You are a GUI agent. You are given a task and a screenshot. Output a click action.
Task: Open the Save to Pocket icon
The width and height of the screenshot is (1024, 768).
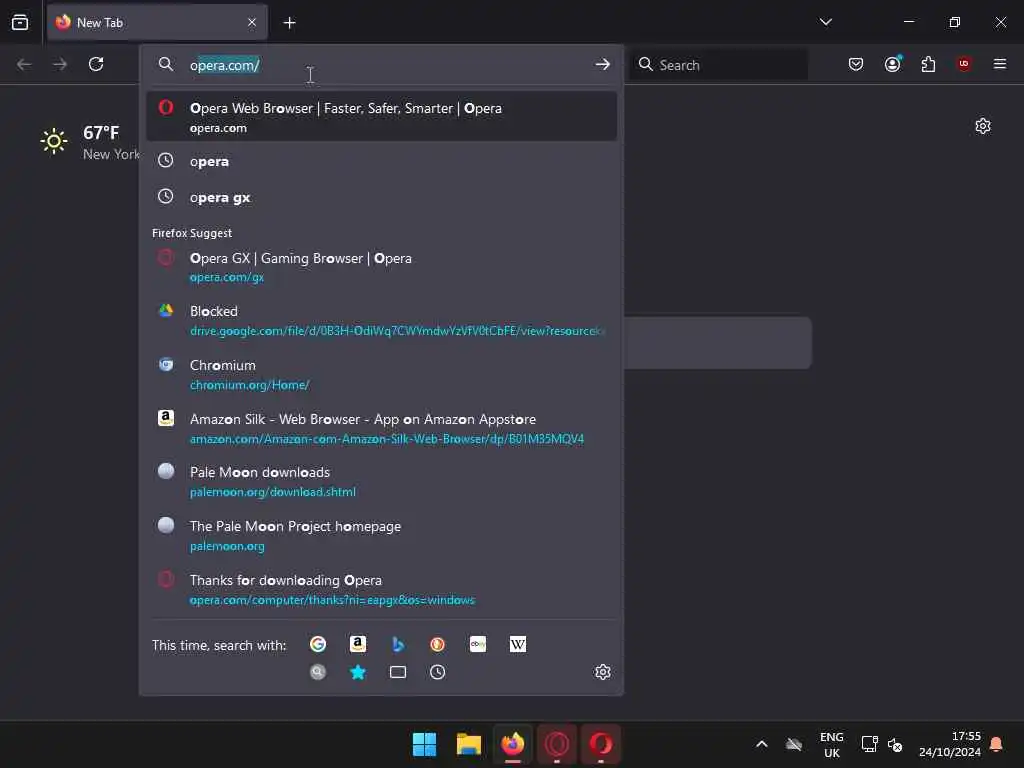(856, 64)
